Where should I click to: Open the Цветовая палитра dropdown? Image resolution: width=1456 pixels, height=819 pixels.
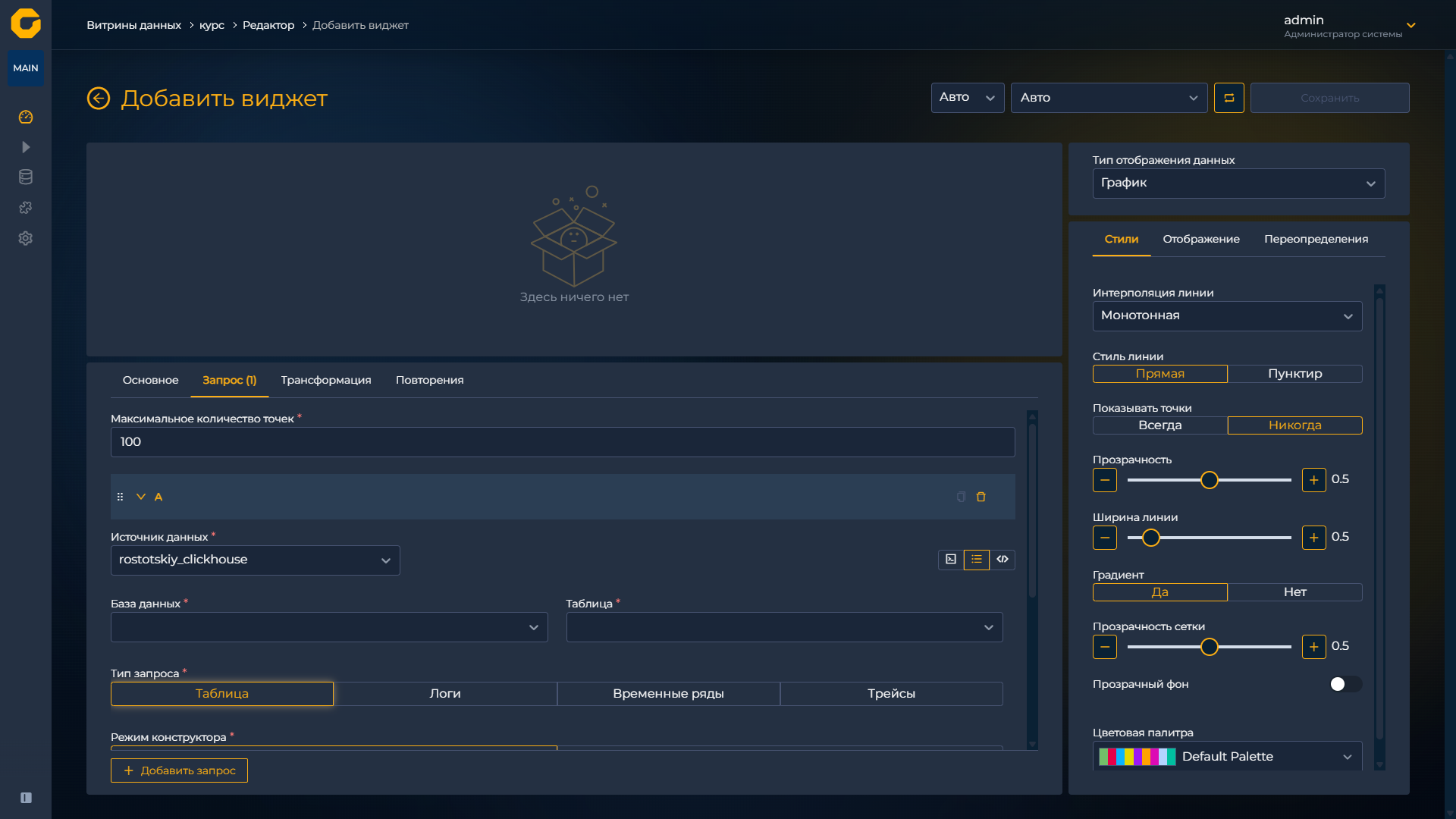click(1228, 756)
